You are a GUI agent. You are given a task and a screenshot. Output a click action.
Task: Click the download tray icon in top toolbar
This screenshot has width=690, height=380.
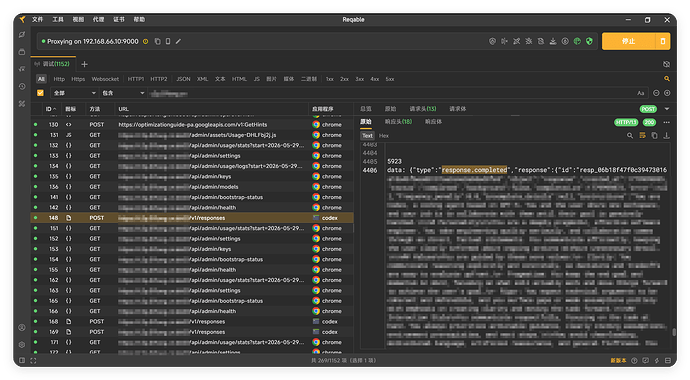pos(553,41)
